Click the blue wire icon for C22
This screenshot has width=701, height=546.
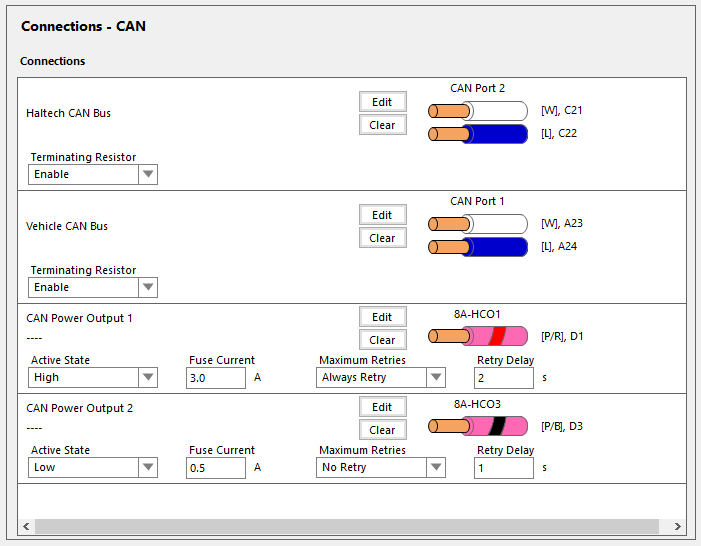coord(478,134)
